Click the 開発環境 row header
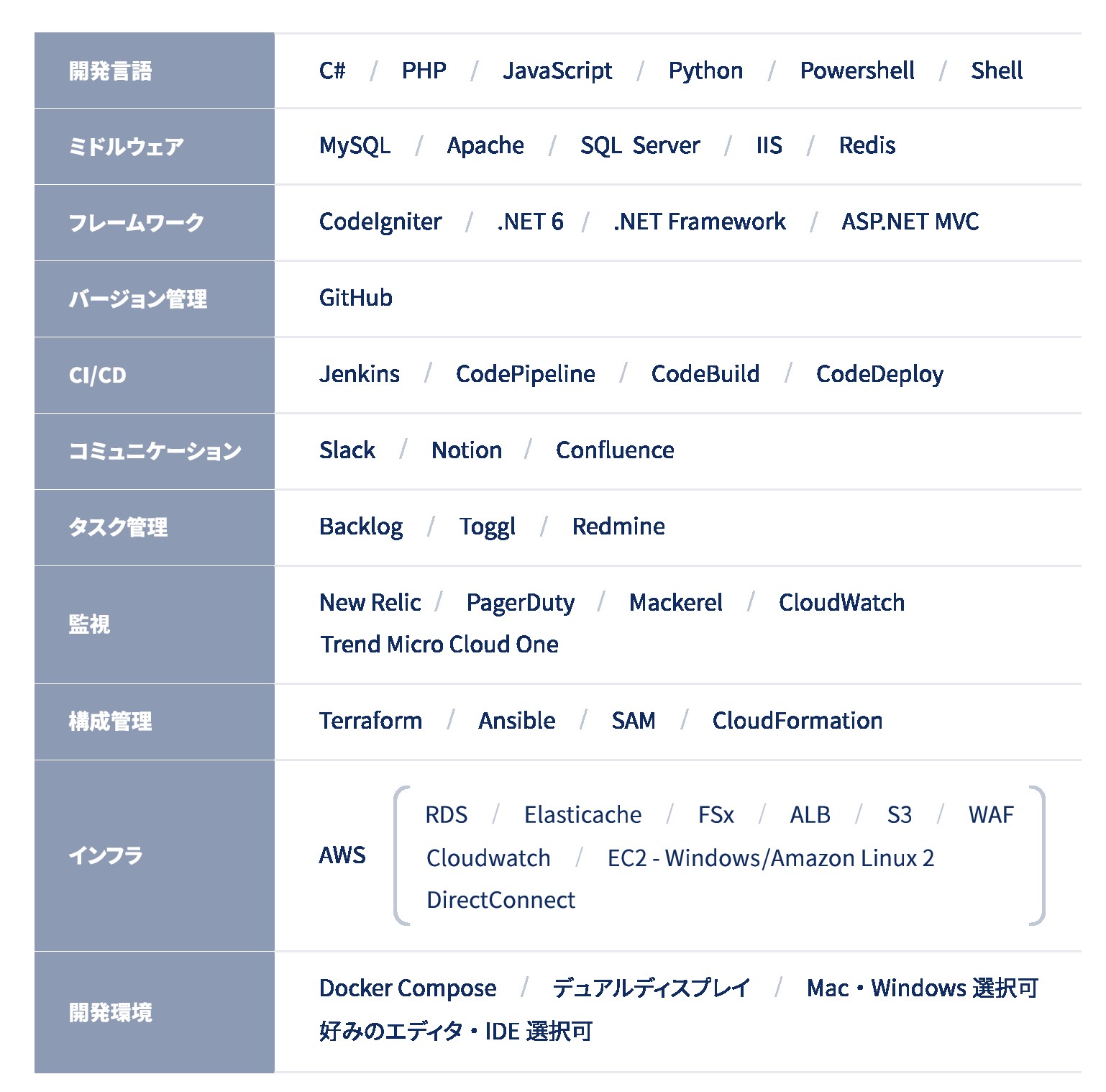 coord(154,1013)
